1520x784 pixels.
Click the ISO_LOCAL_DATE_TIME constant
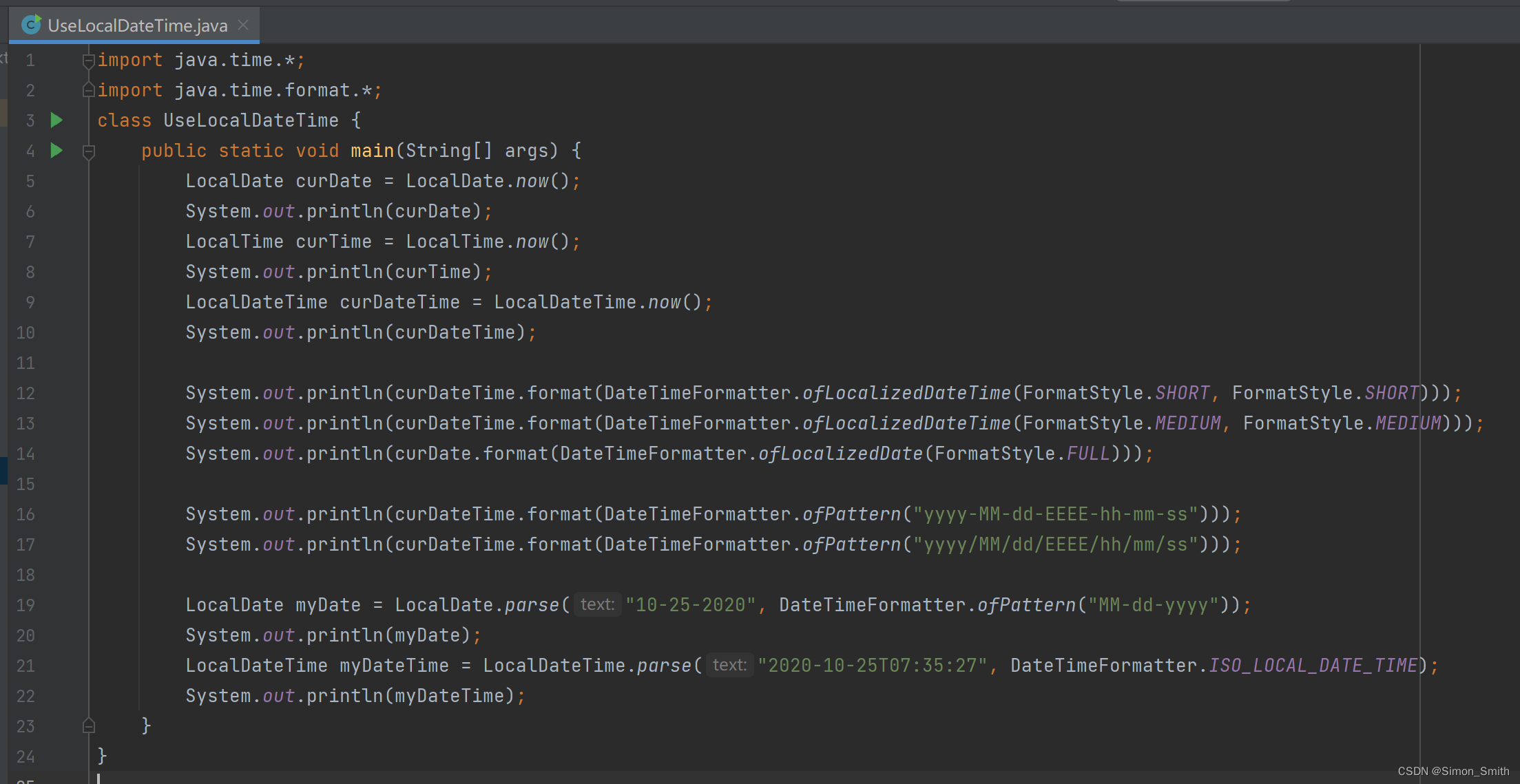(1313, 666)
